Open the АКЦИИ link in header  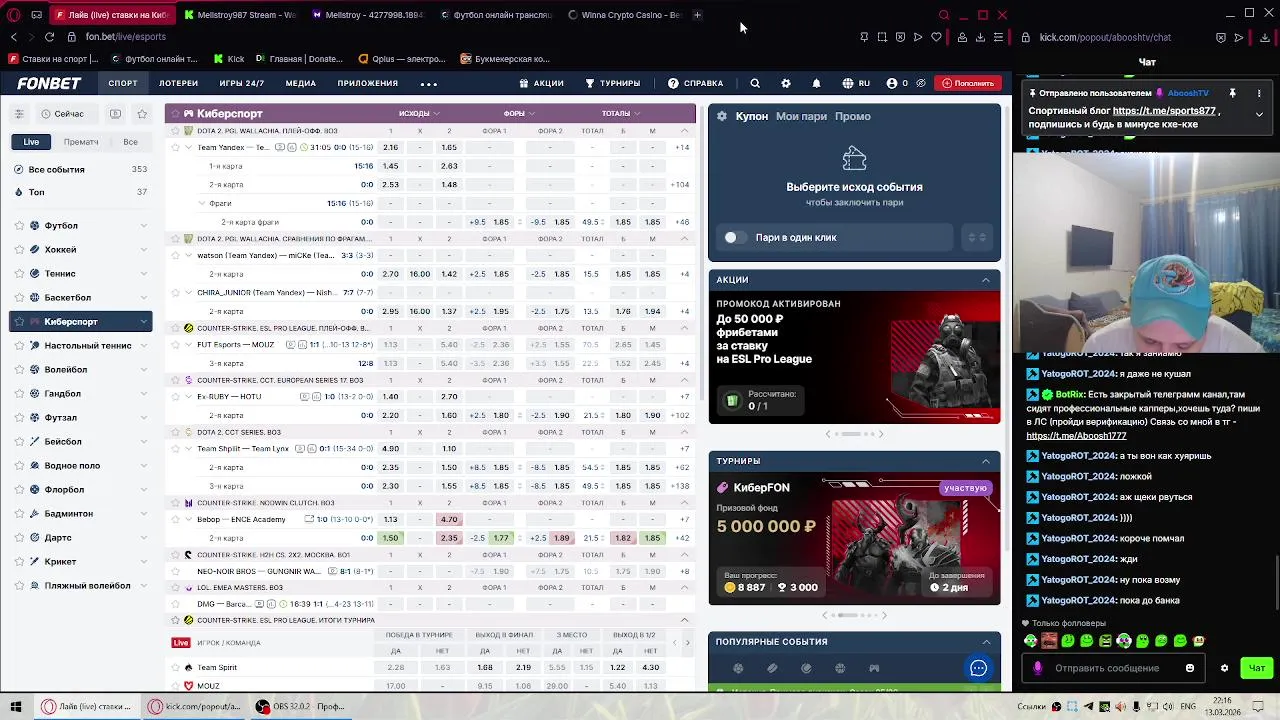(x=541, y=83)
